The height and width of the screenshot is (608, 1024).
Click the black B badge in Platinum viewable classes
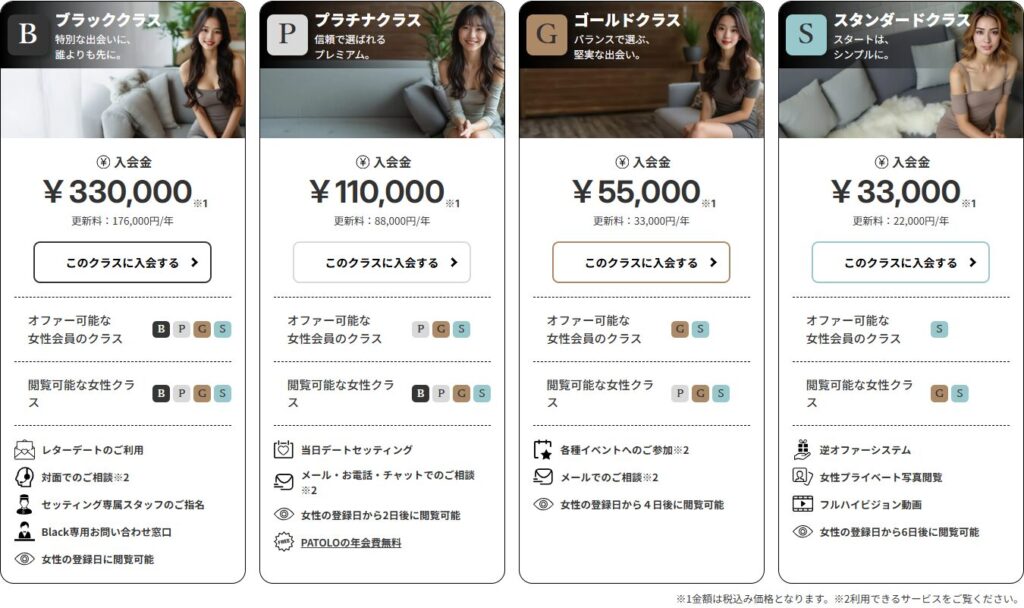click(421, 393)
